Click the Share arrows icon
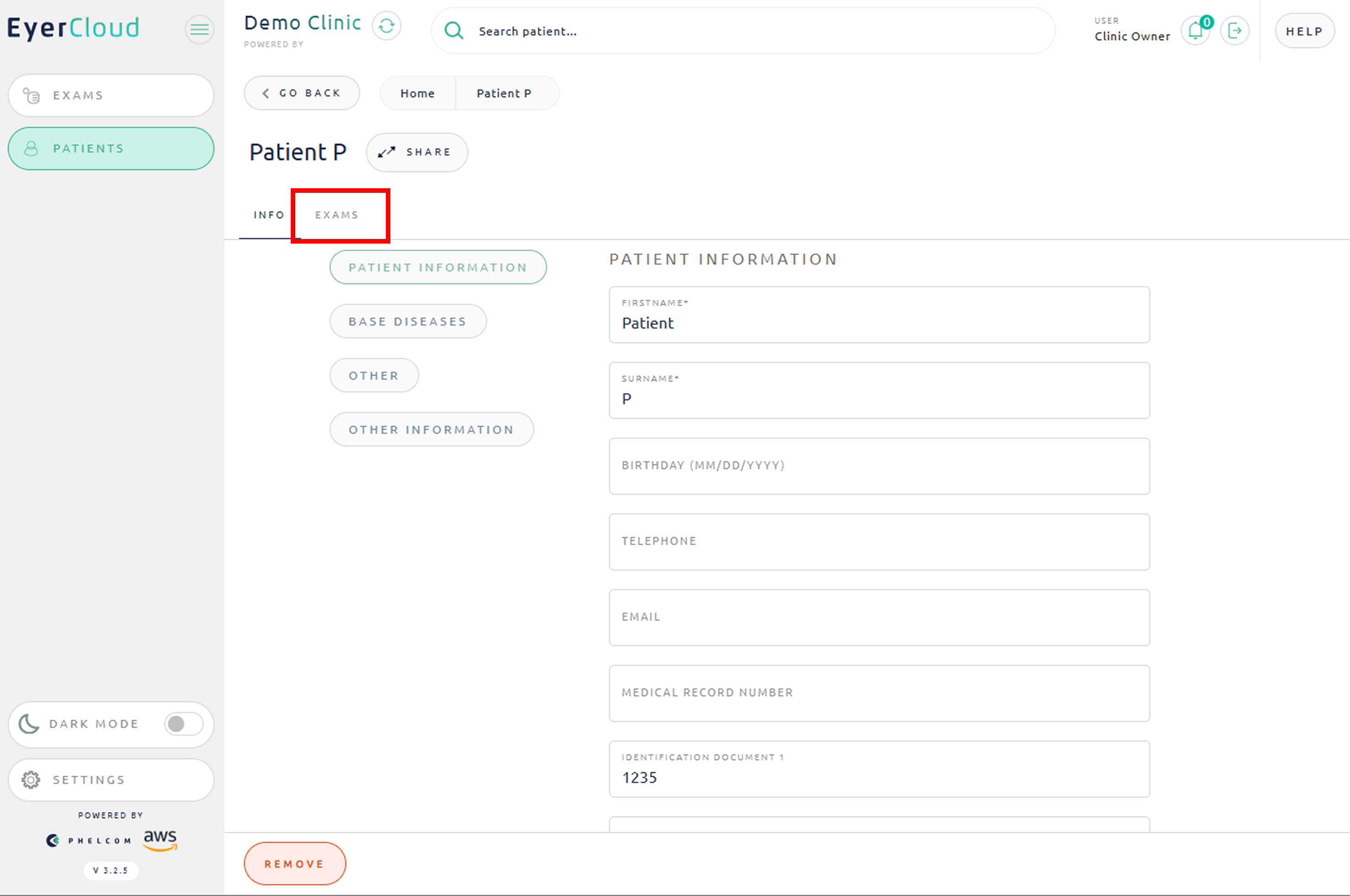Screen dimensions: 1350x896 (387, 152)
